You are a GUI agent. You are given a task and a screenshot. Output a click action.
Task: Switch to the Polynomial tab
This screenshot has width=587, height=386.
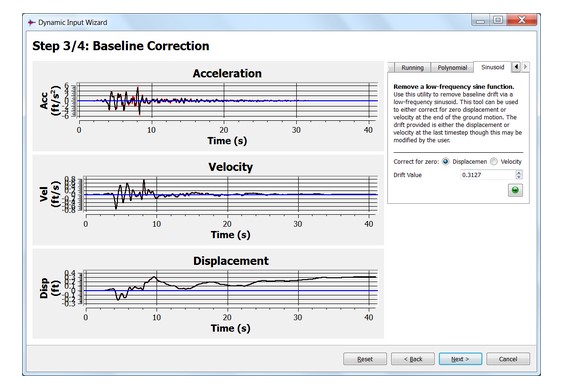(x=452, y=68)
